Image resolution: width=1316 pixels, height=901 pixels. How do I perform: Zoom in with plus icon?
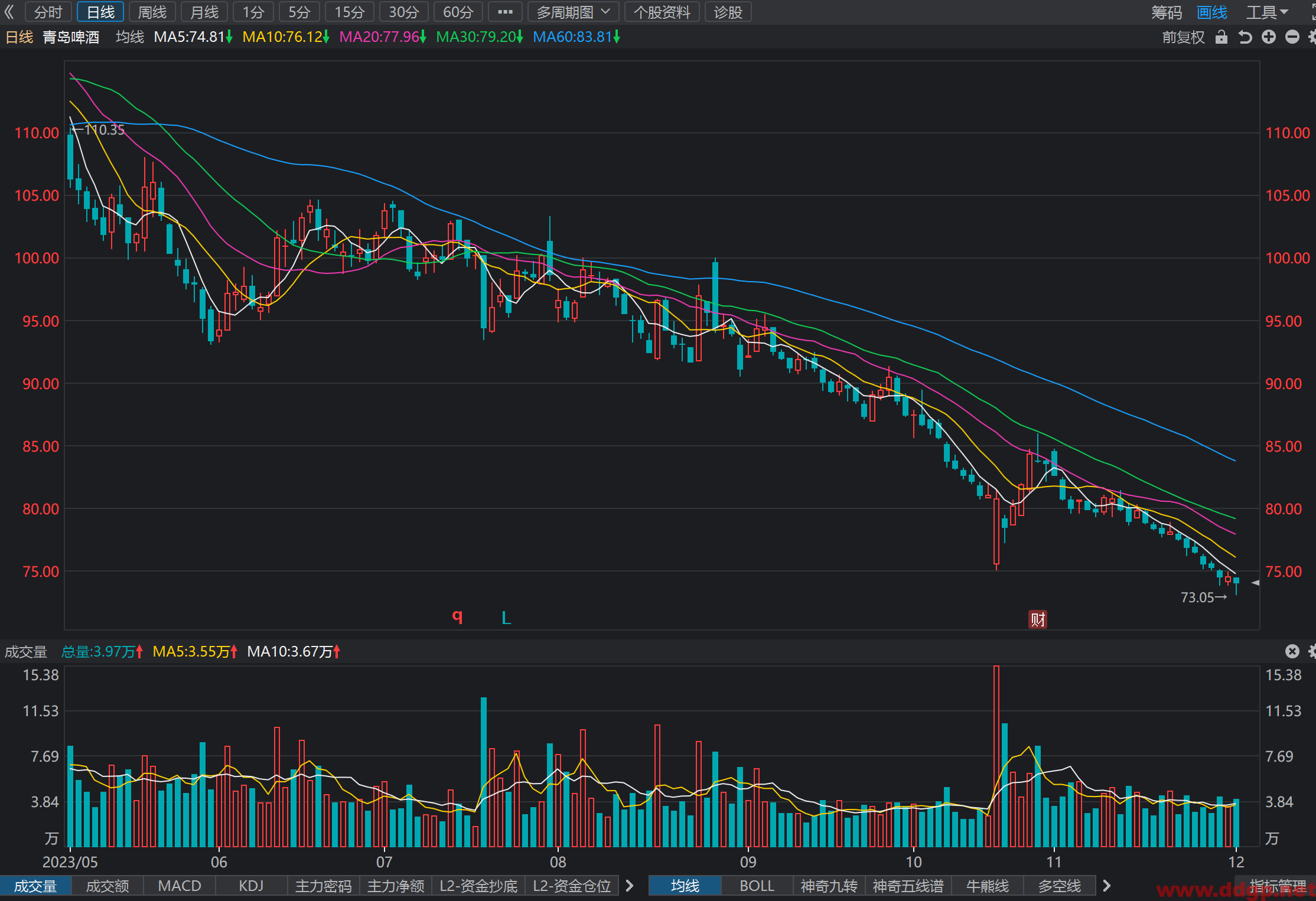coord(1269,37)
